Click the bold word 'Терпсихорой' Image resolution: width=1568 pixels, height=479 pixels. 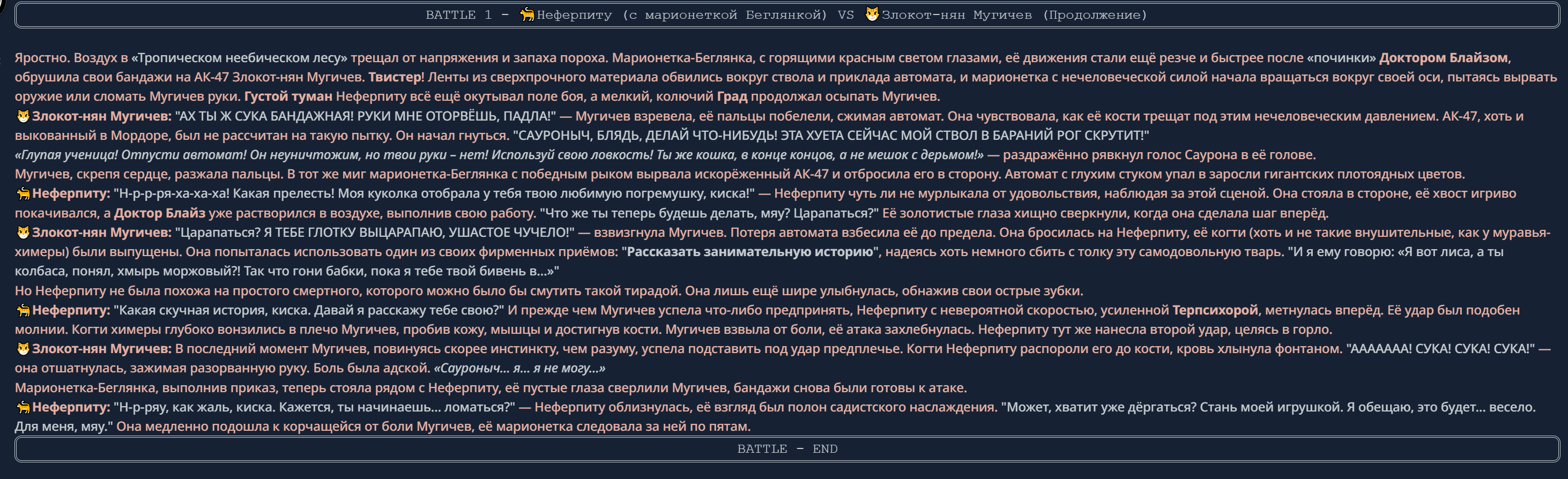point(1215,310)
